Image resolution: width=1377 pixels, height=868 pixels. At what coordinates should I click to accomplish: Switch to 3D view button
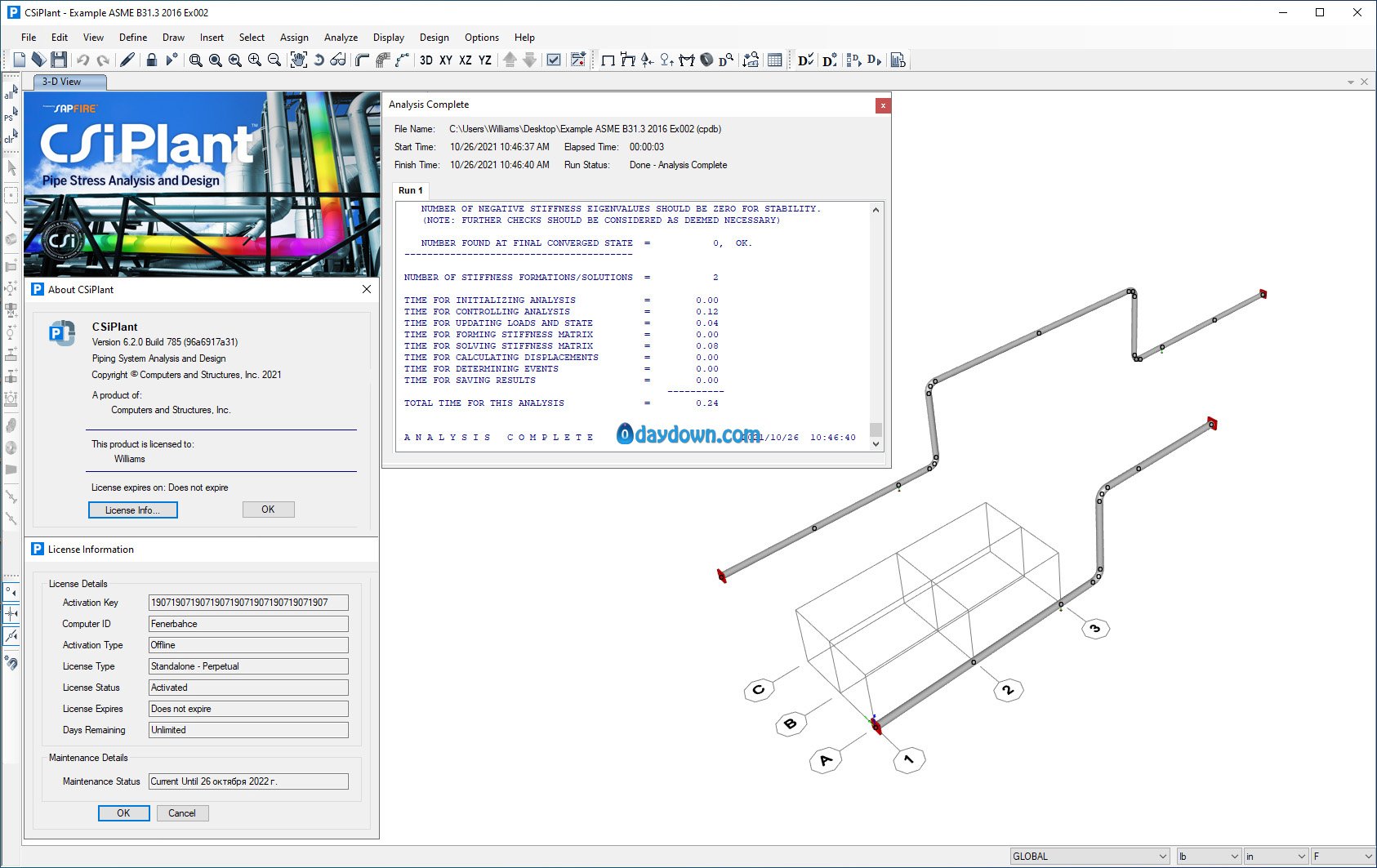426,60
